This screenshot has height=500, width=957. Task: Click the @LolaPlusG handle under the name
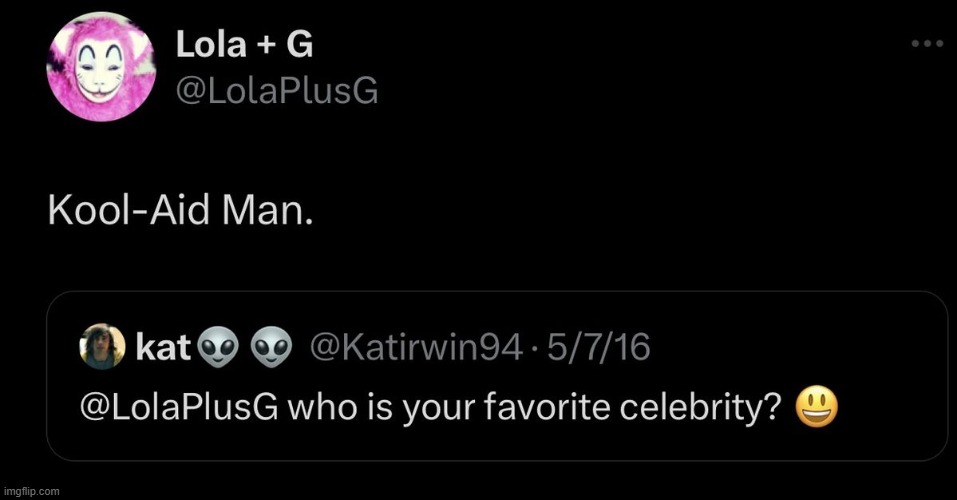(277, 91)
